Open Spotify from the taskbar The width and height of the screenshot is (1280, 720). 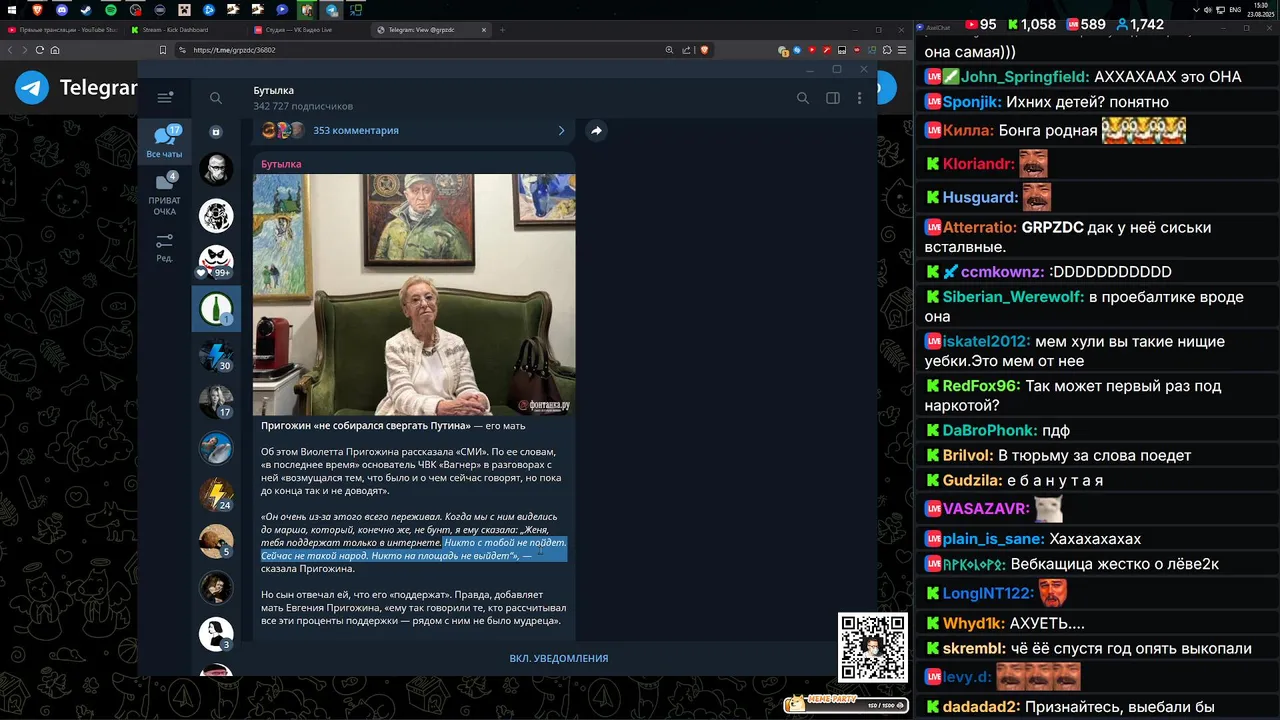click(110, 10)
